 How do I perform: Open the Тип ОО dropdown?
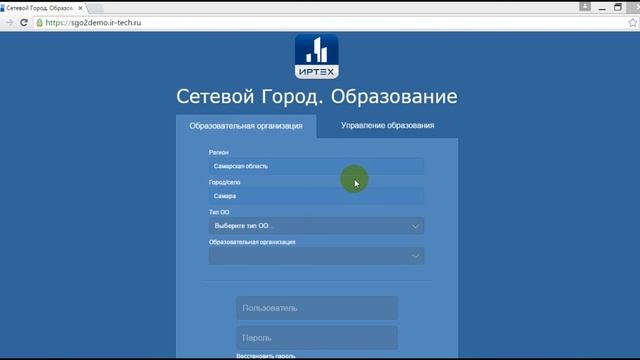click(x=316, y=226)
